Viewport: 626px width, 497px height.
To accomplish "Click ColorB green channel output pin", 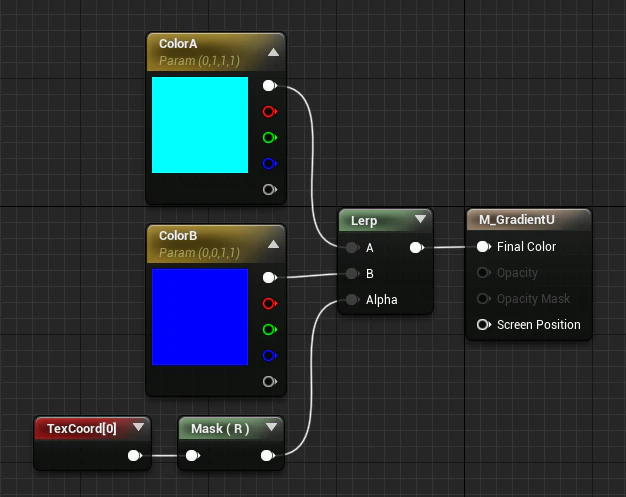I will [x=270, y=330].
